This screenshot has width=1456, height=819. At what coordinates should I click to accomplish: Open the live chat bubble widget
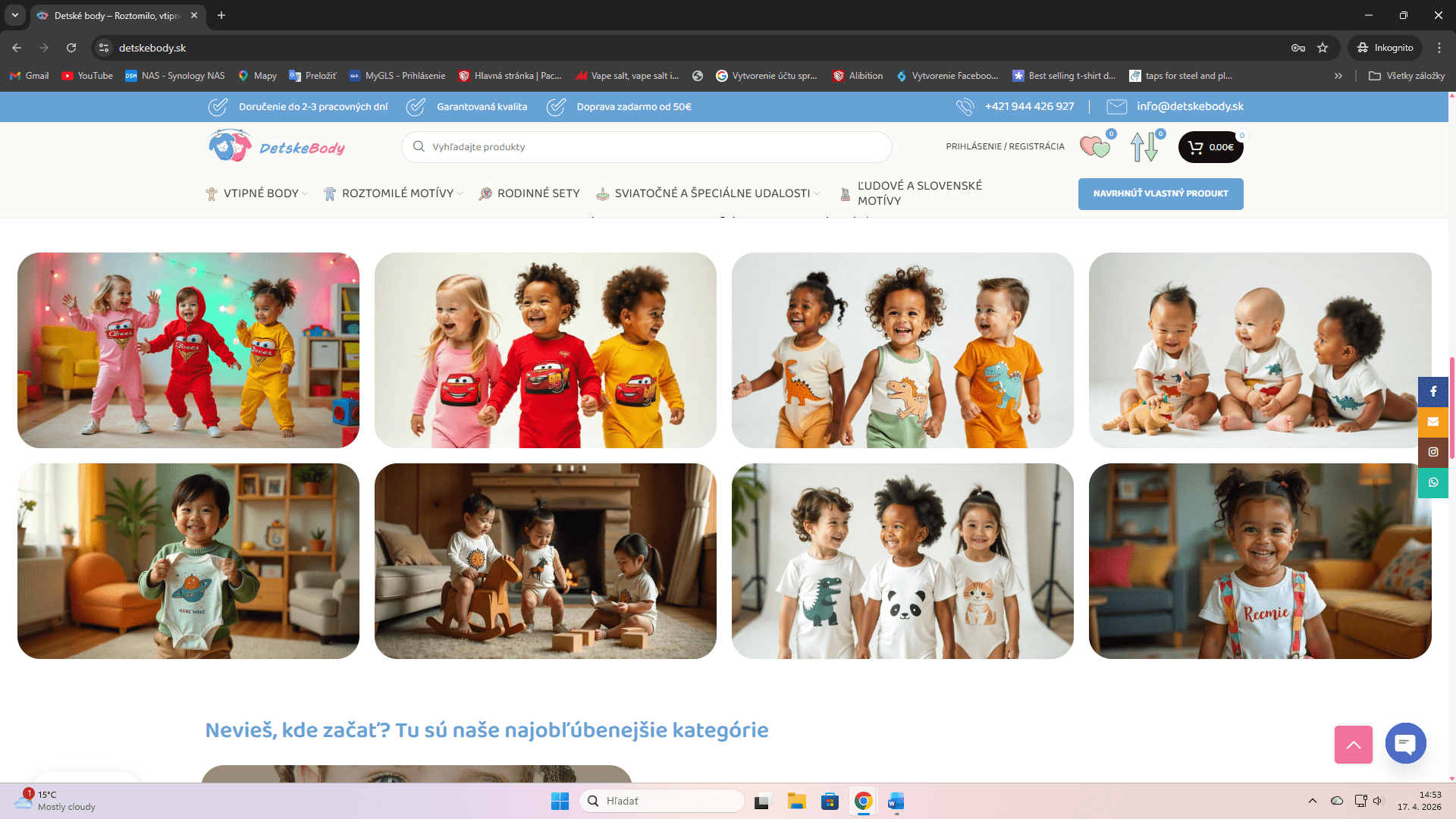pos(1405,744)
